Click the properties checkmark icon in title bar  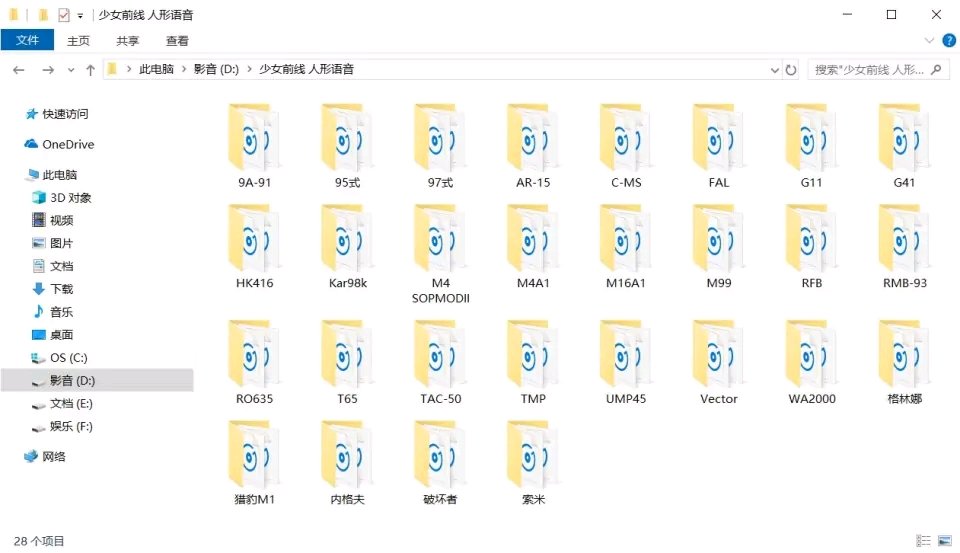coord(64,15)
